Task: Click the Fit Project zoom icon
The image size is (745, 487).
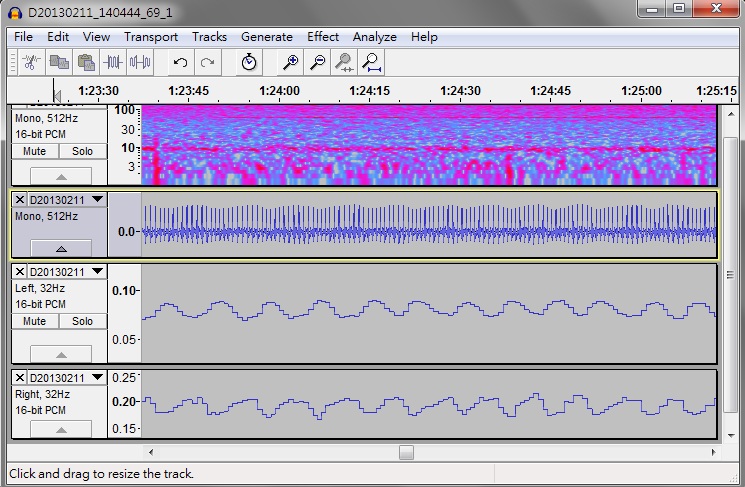Action: (371, 62)
